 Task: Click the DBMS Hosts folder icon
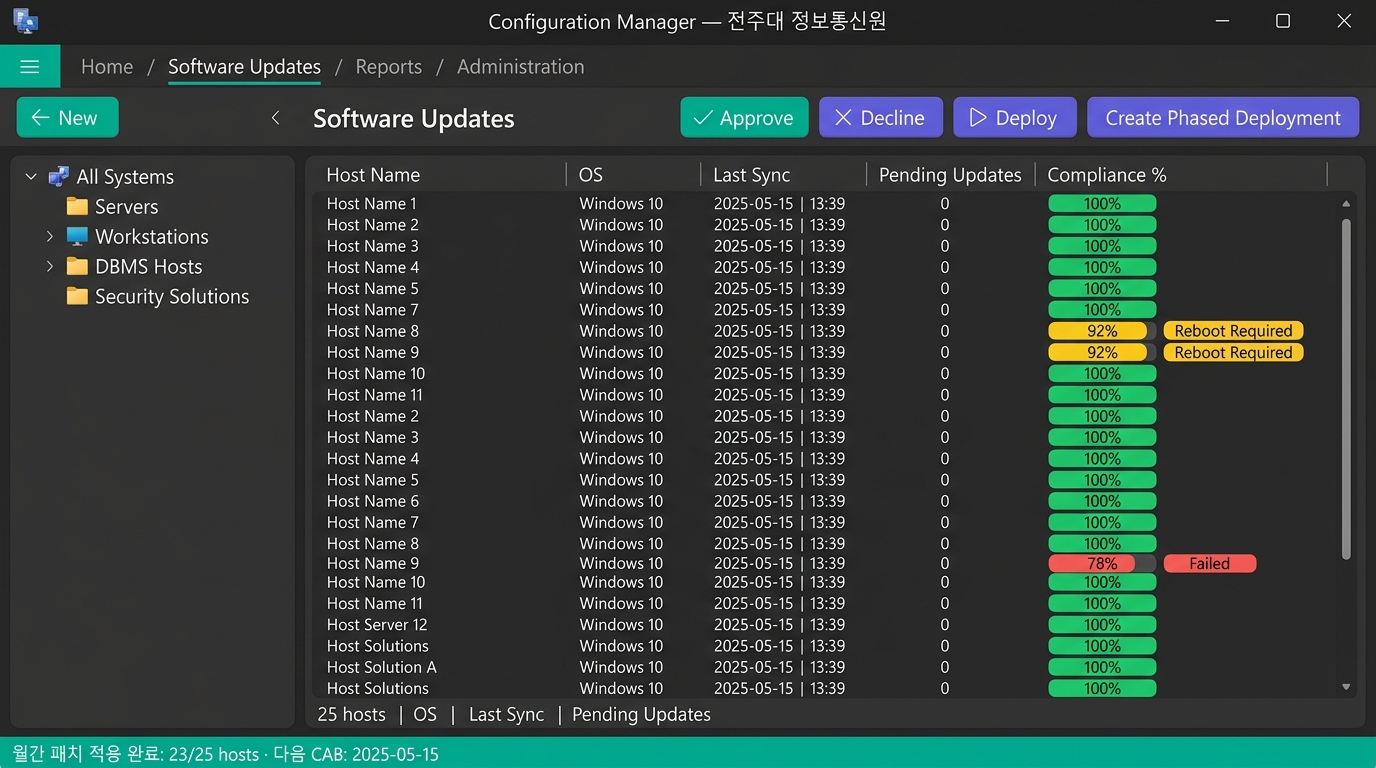(77, 267)
